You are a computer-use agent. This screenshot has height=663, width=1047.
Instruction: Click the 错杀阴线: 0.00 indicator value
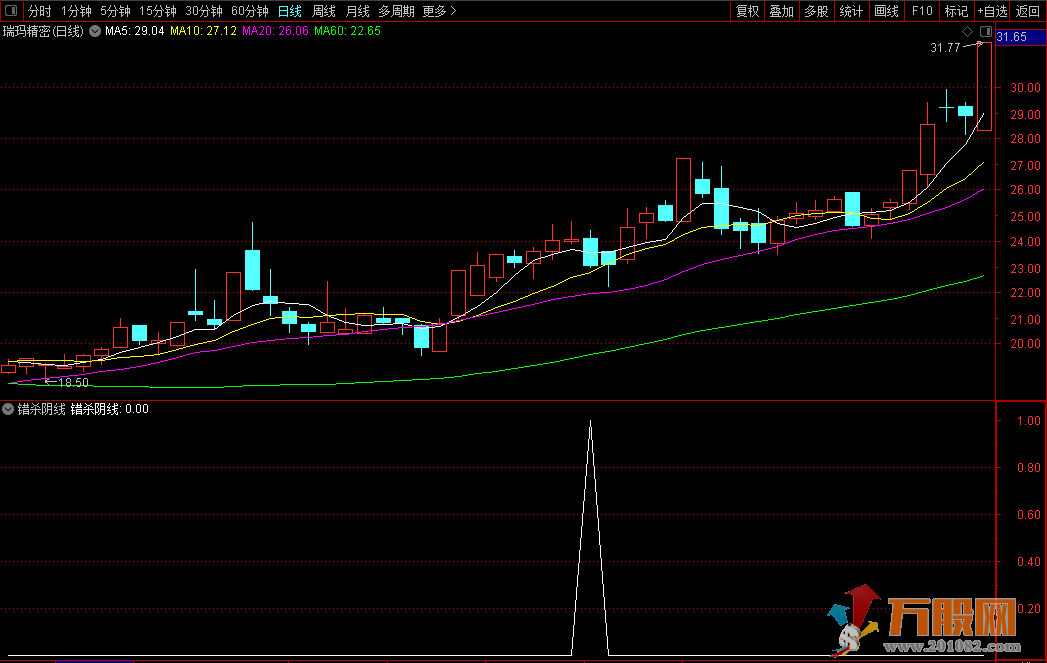click(110, 409)
